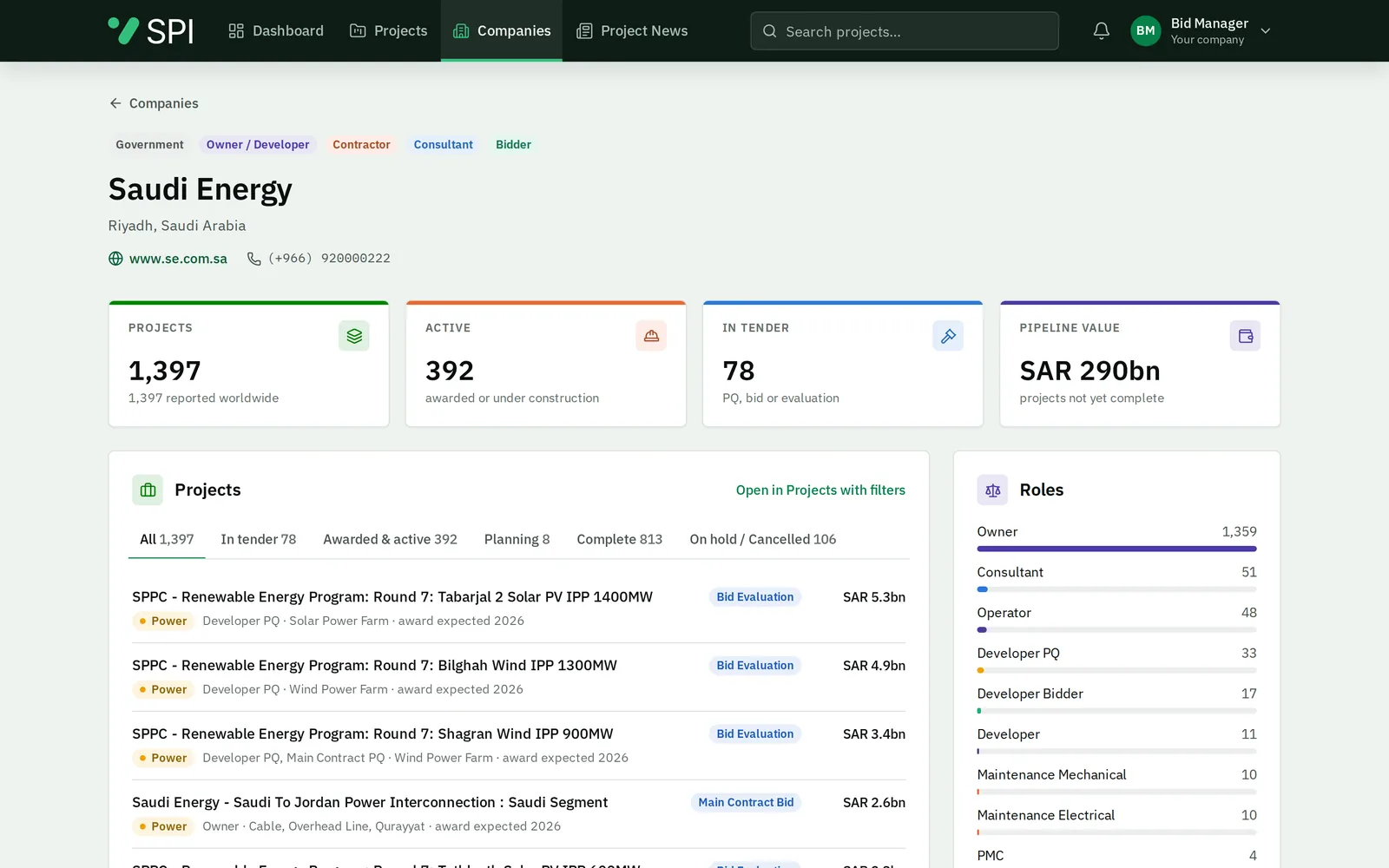Click the briefcase icon beside Projects heading
Screen dimensions: 1389x868
tap(148, 490)
